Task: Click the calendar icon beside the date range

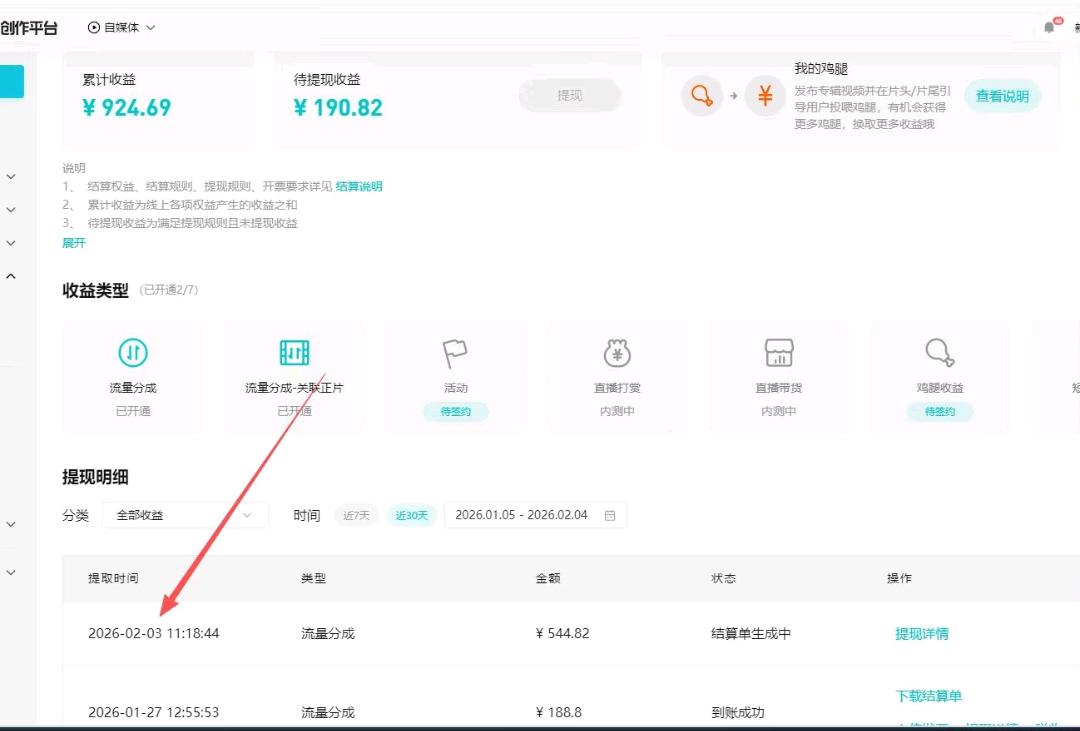Action: 609,514
